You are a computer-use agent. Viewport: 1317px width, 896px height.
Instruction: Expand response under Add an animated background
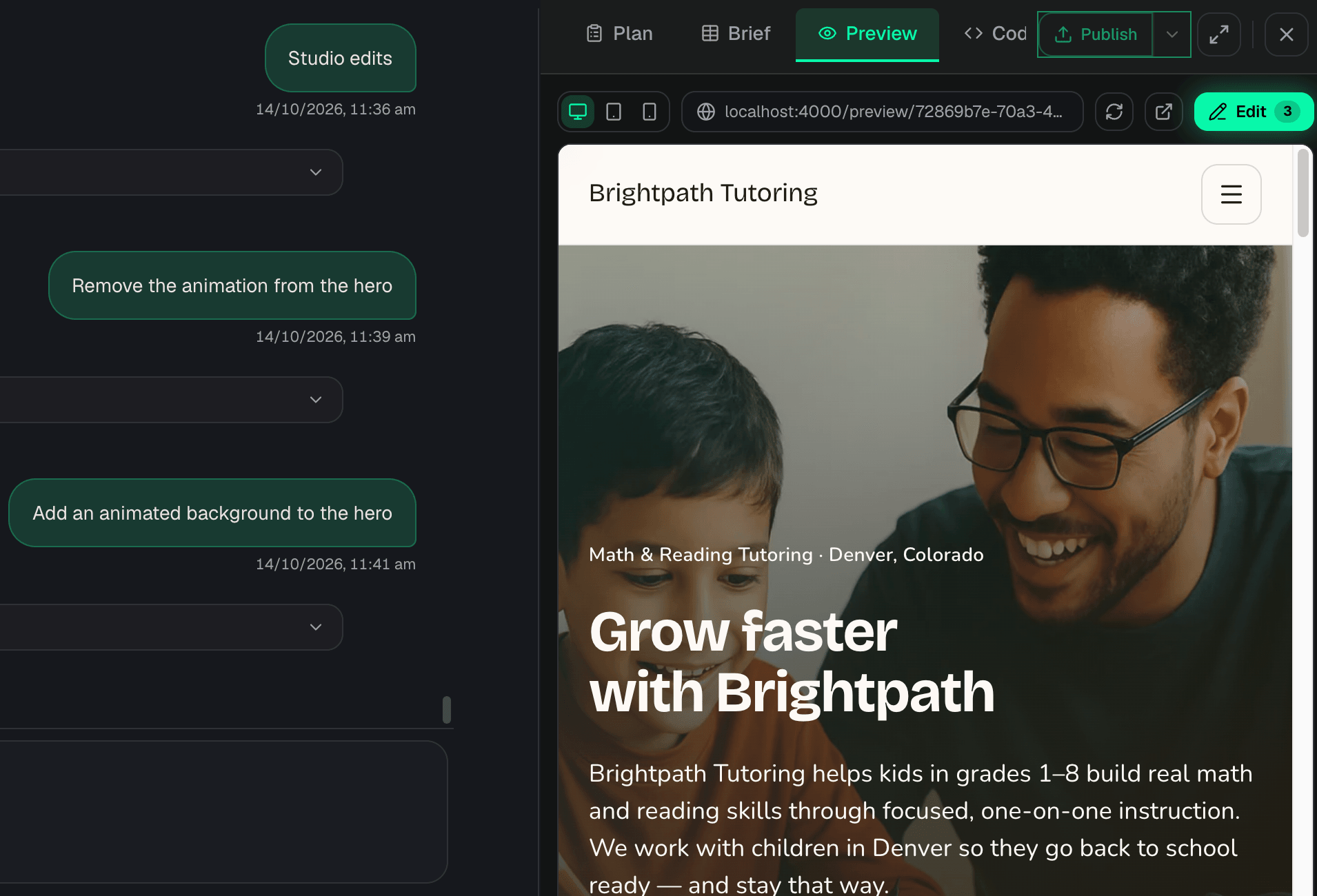(x=316, y=627)
